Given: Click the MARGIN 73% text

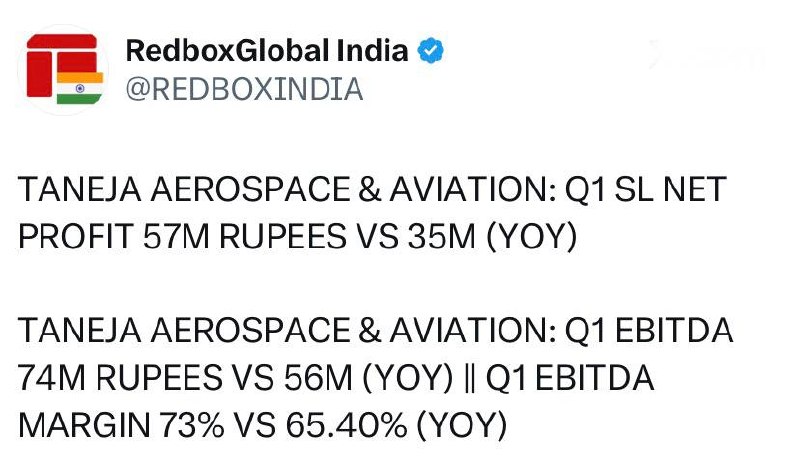Looking at the screenshot, I should [x=121, y=425].
